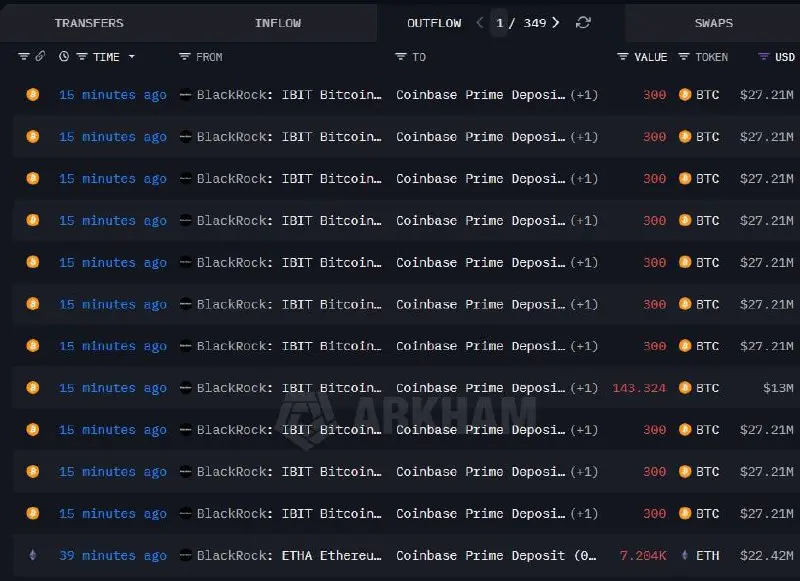Open Coinbase Prime recipient in $13M row

point(481,388)
